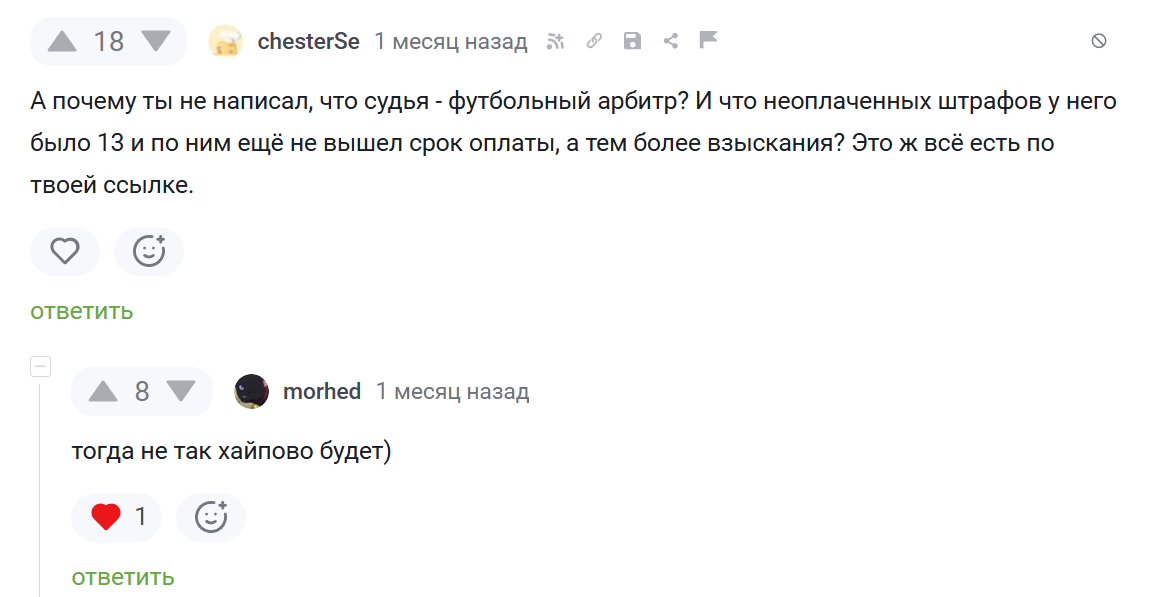The height and width of the screenshot is (597, 1150).
Task: Click the ignore icon on chesterSe's comment
Action: coord(1098,41)
